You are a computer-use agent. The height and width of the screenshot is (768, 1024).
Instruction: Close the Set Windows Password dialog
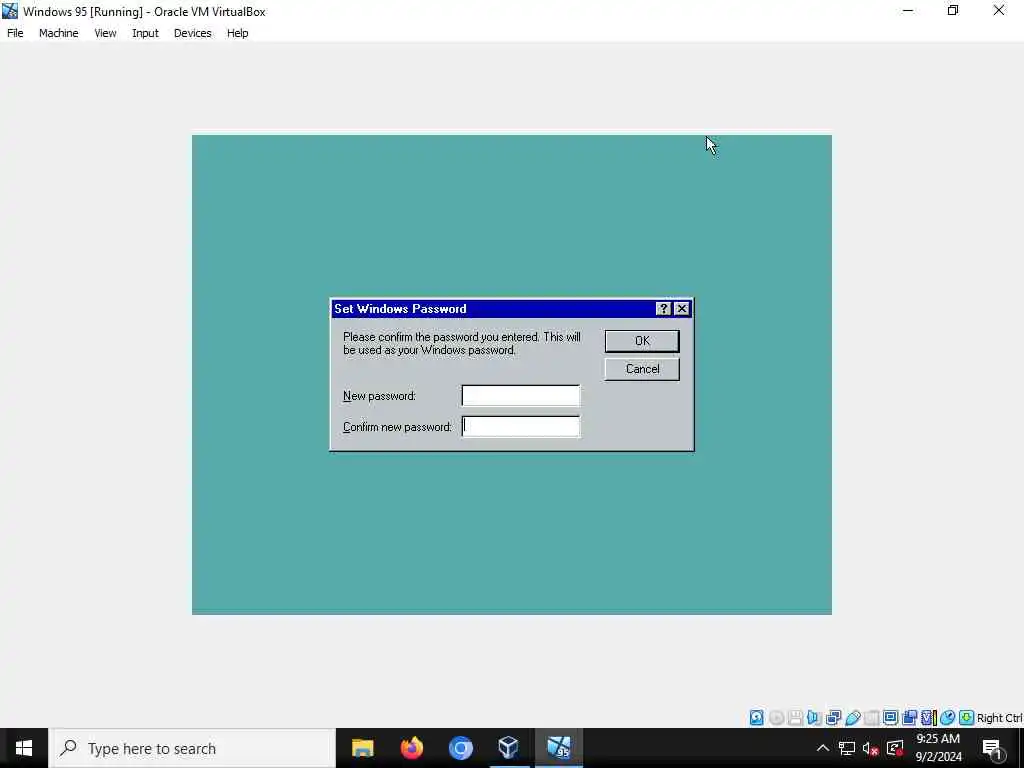tap(682, 309)
